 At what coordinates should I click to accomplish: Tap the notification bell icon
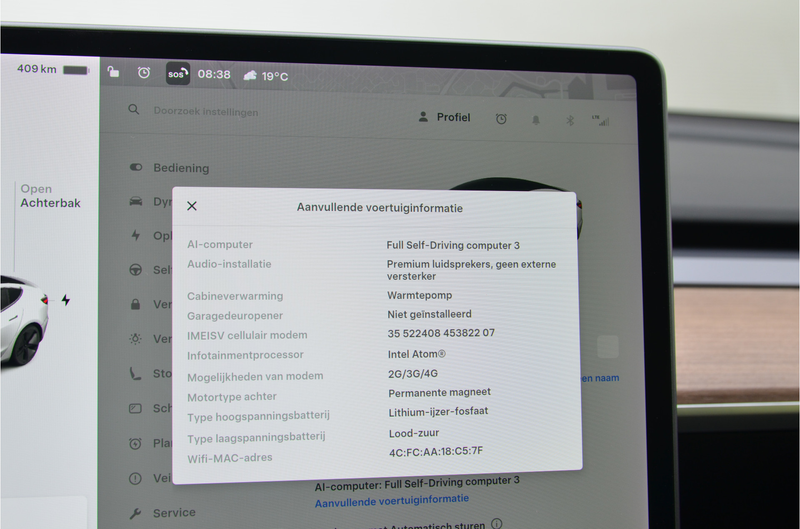click(x=536, y=120)
